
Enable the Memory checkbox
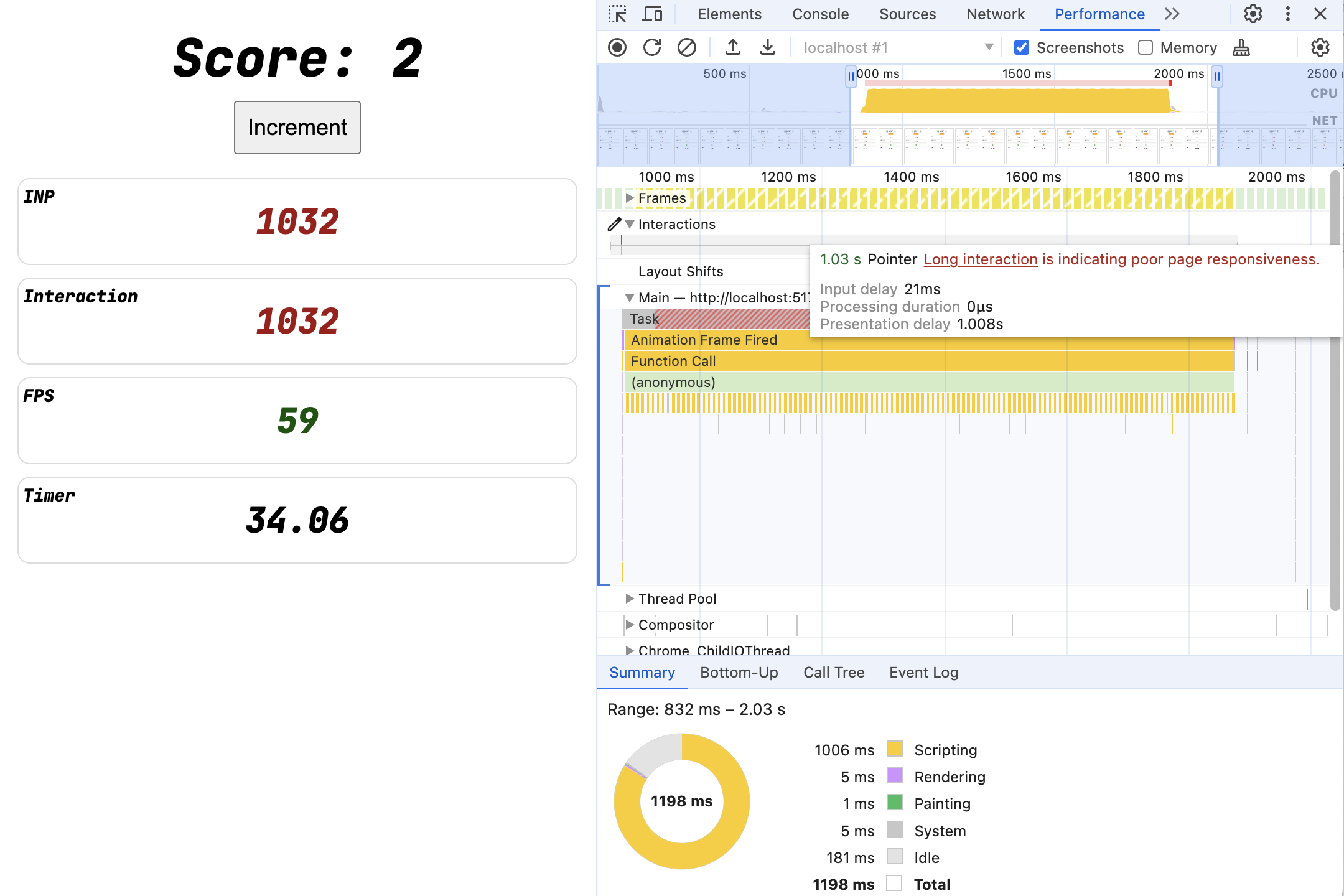[x=1145, y=46]
